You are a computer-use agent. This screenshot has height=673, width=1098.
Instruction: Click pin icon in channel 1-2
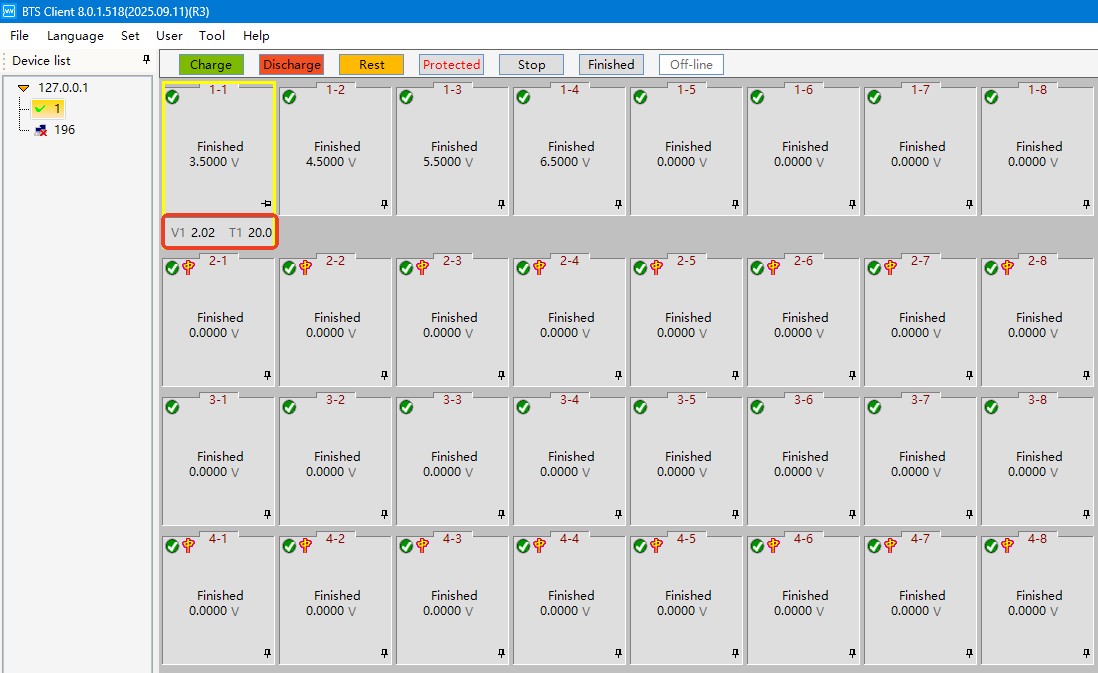click(385, 204)
